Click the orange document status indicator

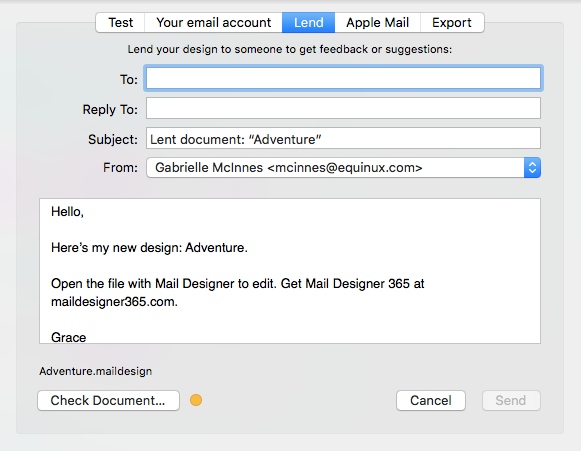point(196,400)
